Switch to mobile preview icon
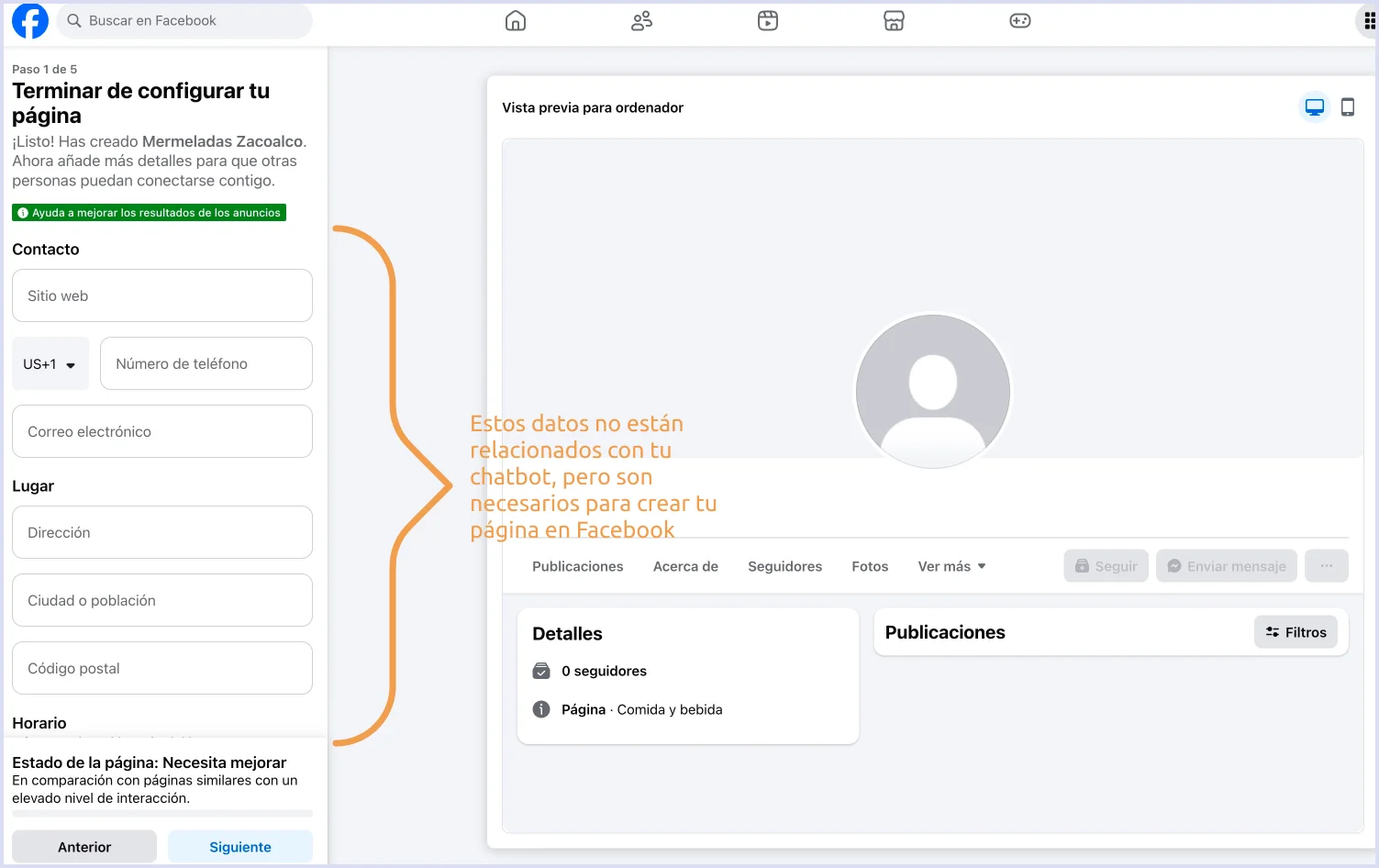This screenshot has height=868, width=1379. (1348, 107)
